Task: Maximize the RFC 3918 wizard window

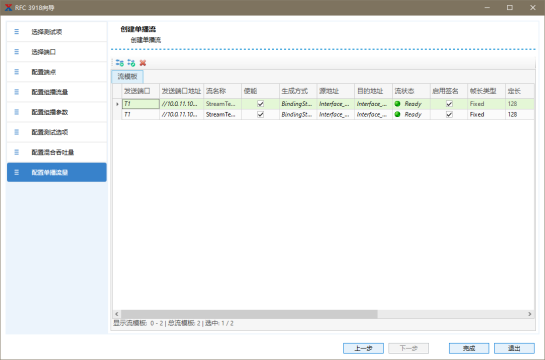Action: [x=510, y=8]
